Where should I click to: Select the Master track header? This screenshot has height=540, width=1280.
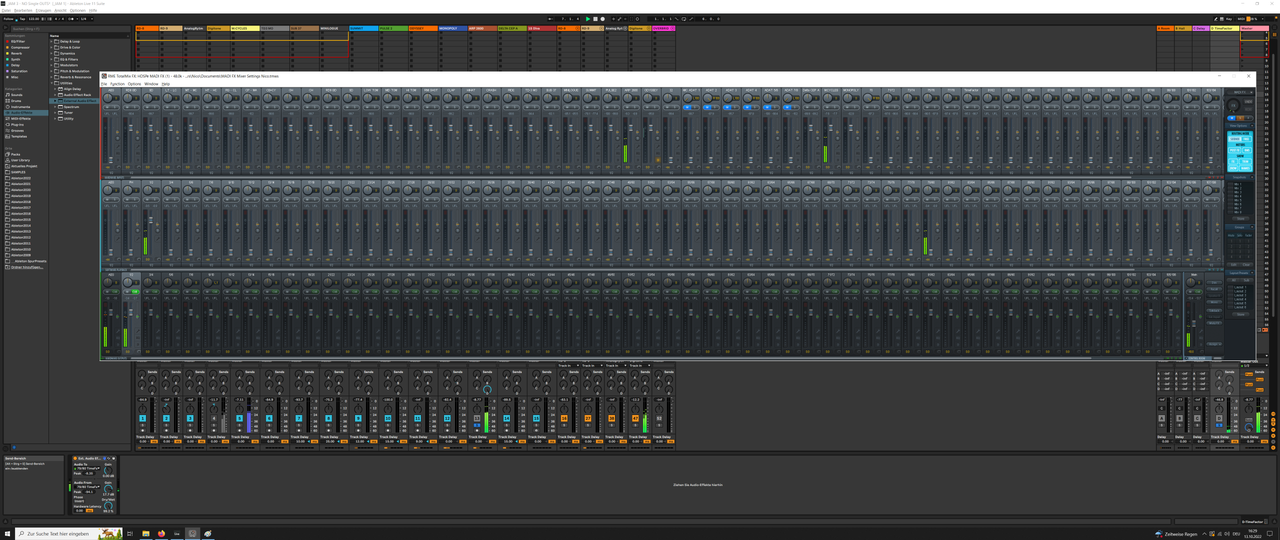click(x=1254, y=28)
